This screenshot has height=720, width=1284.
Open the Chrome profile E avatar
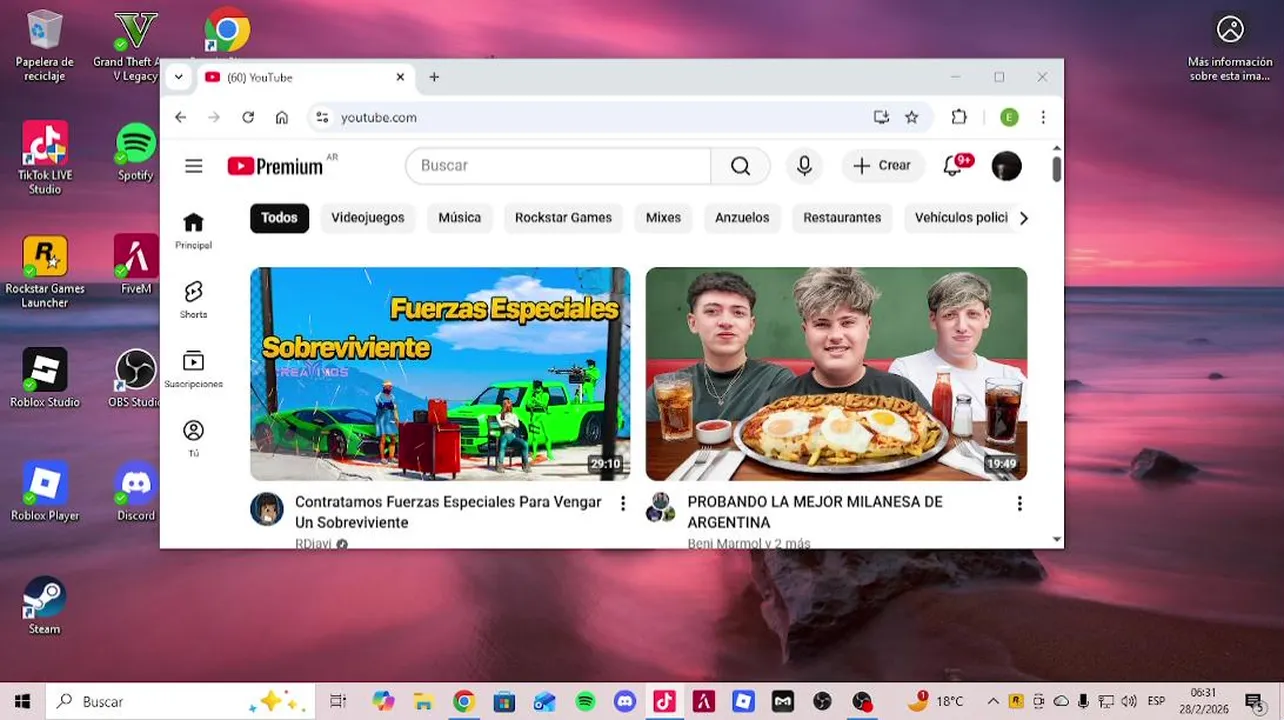click(1009, 117)
